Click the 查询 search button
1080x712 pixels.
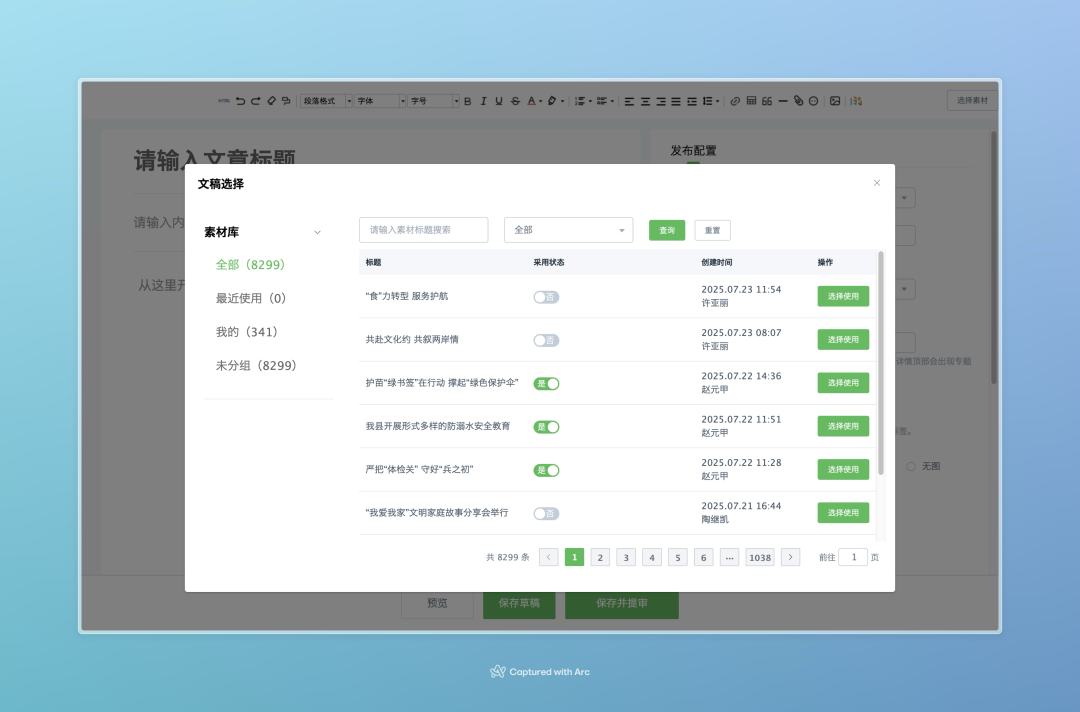(x=666, y=230)
